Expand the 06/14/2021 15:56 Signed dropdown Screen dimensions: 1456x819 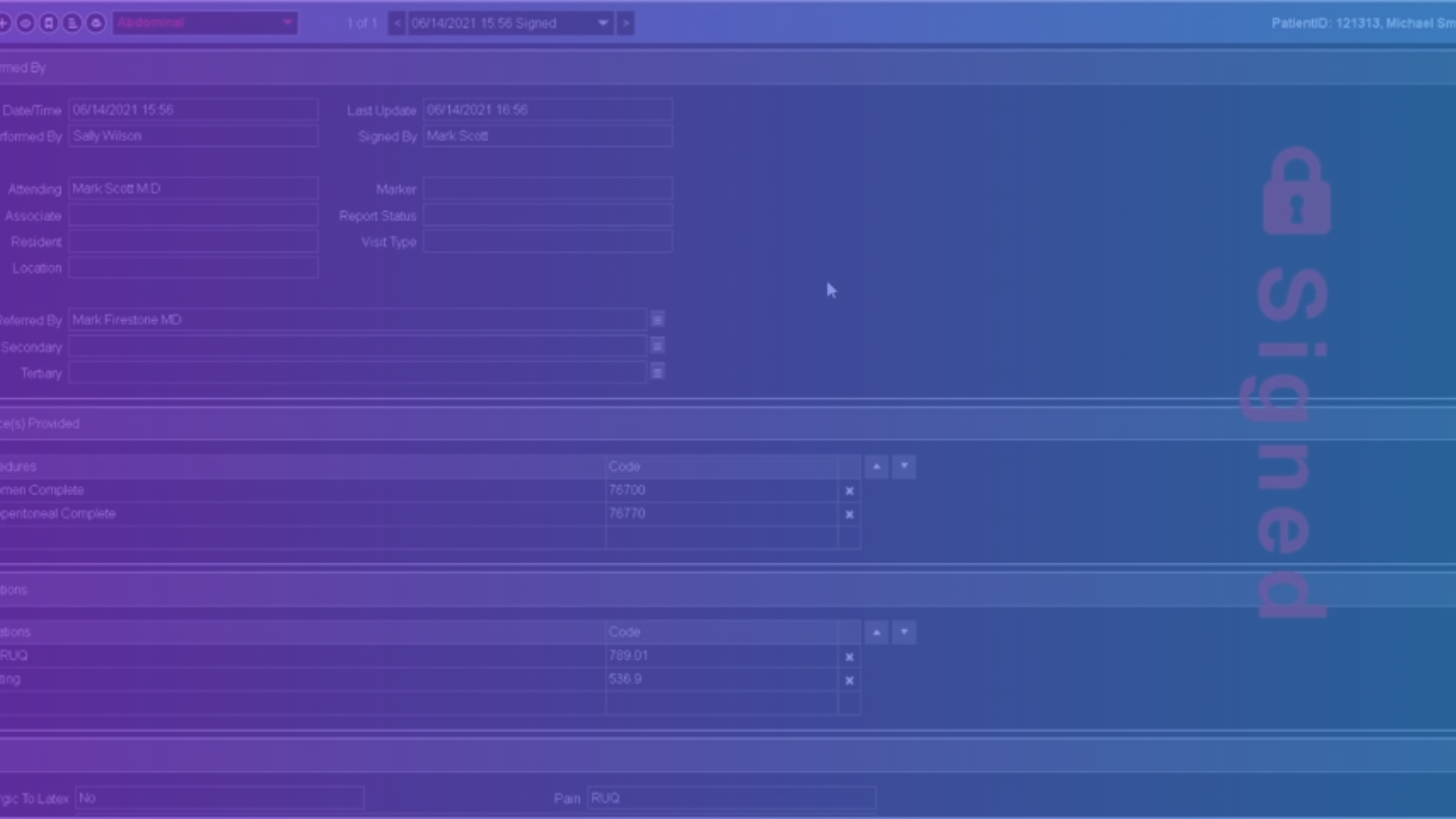point(603,24)
